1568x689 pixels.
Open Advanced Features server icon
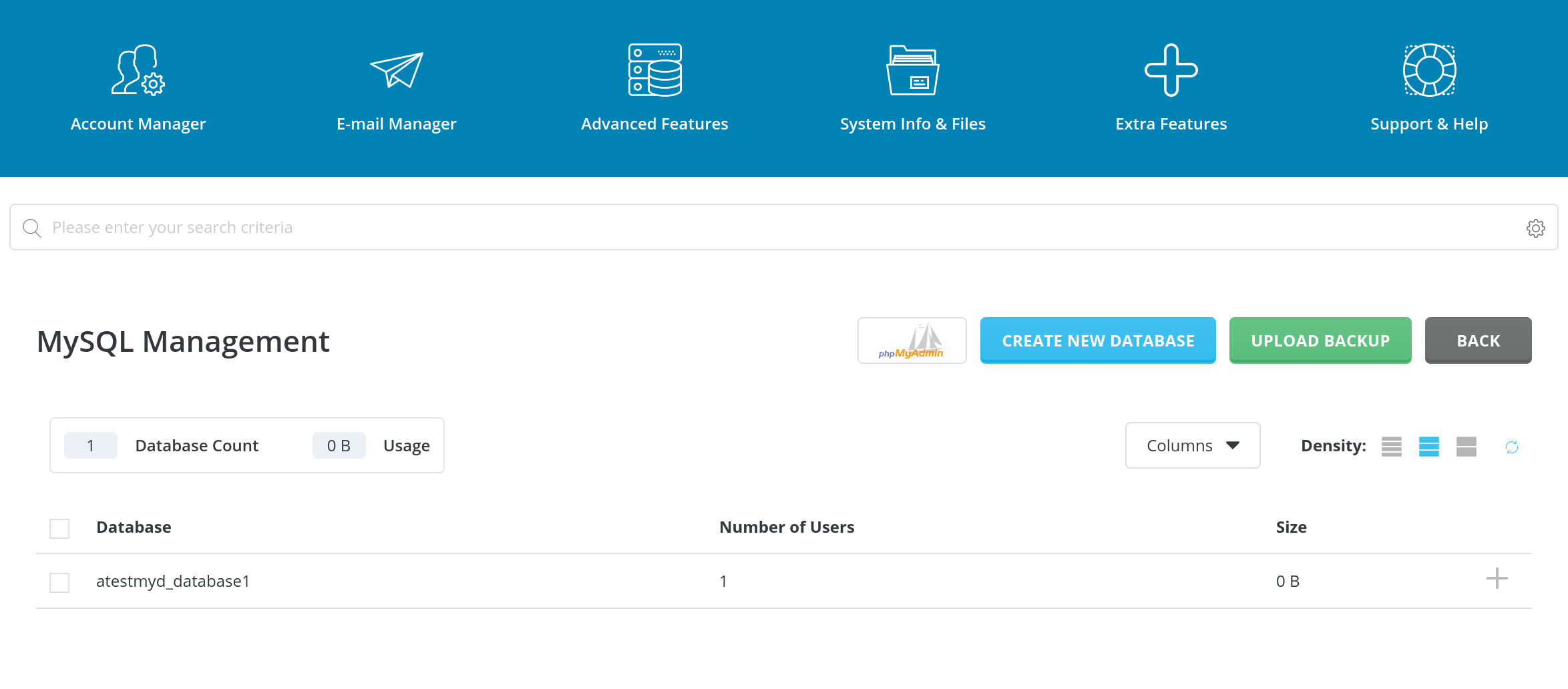coord(654,71)
